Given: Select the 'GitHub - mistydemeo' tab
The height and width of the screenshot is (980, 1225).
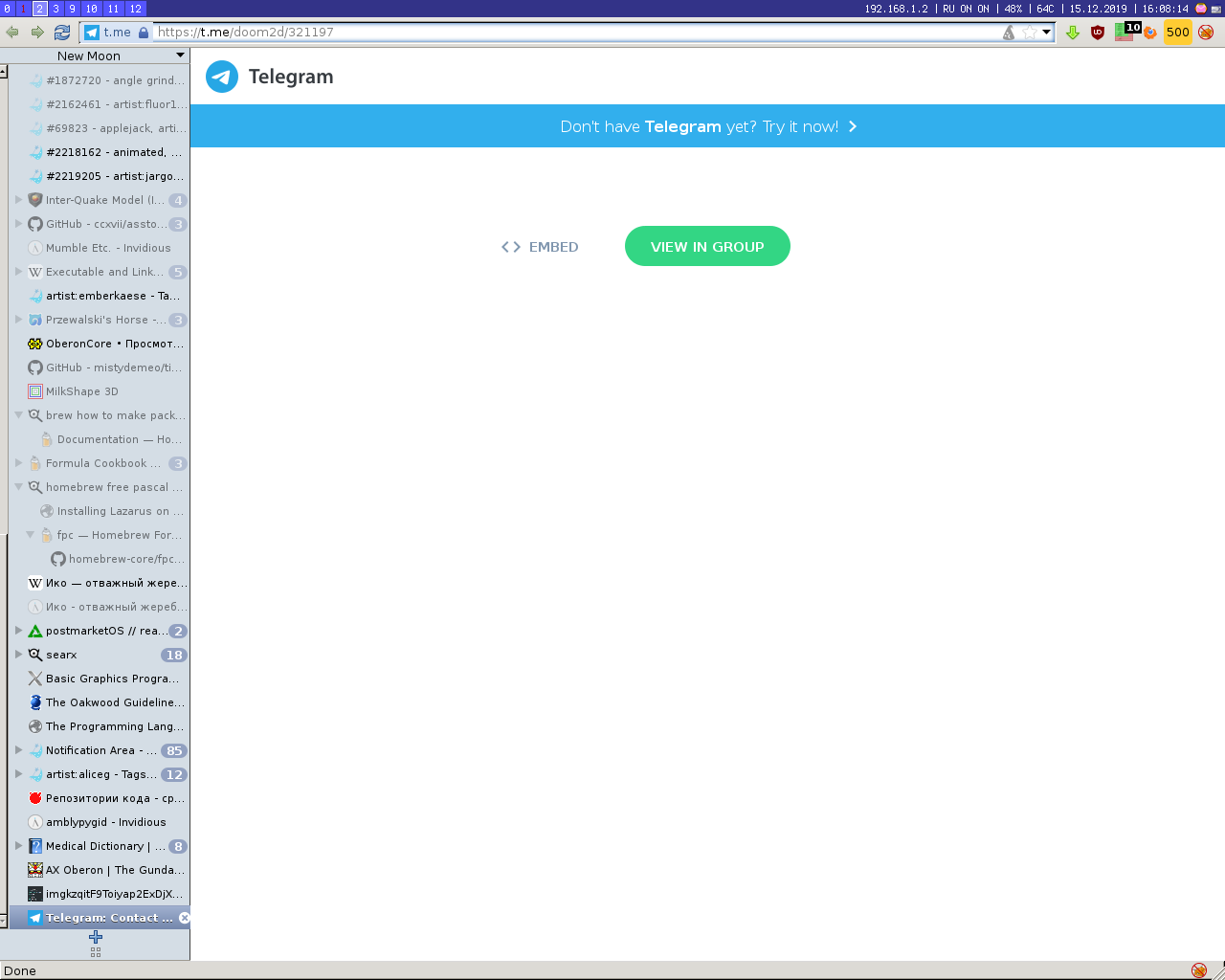Looking at the screenshot, I should click(x=100, y=367).
